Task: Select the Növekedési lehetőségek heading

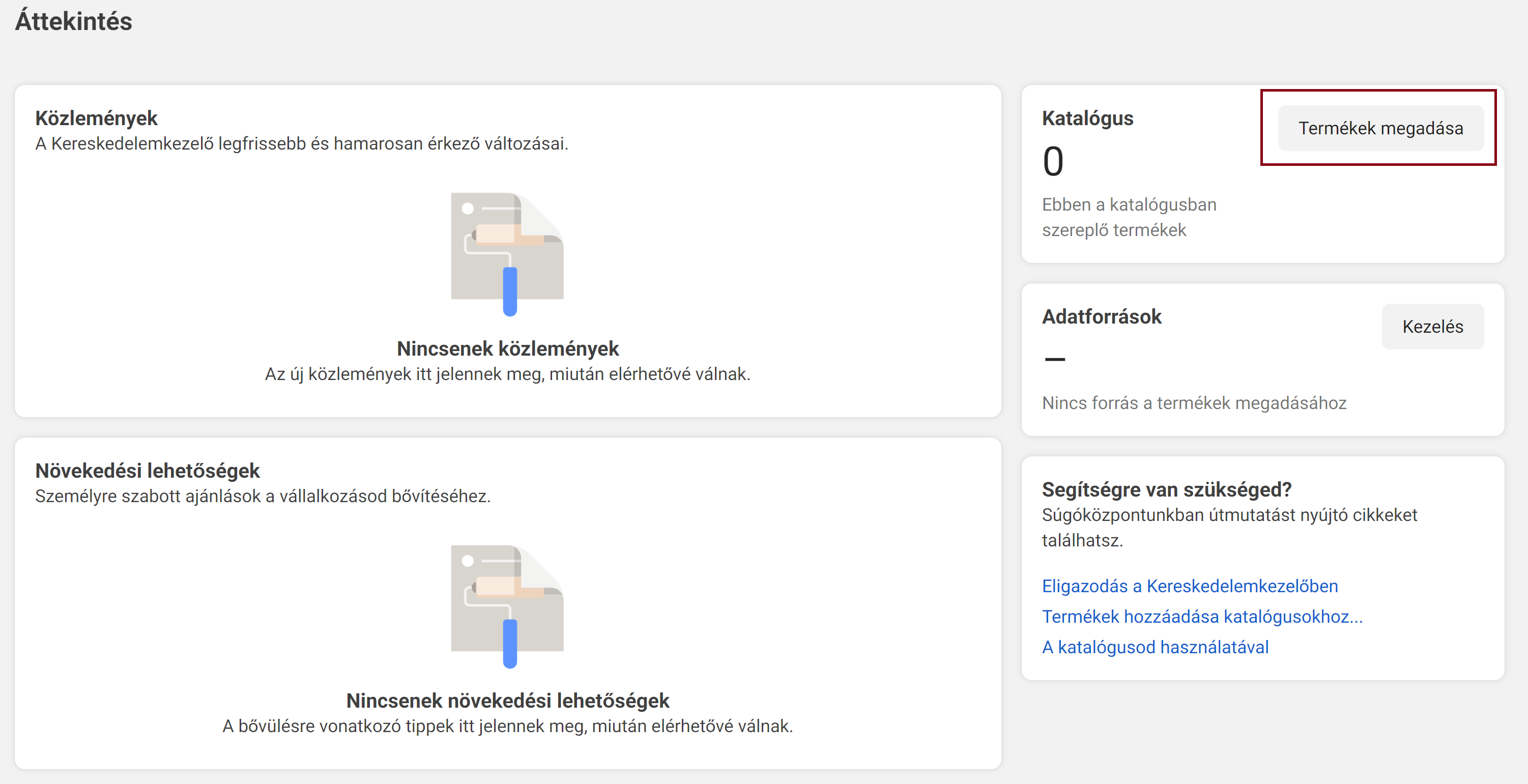Action: tap(147, 470)
